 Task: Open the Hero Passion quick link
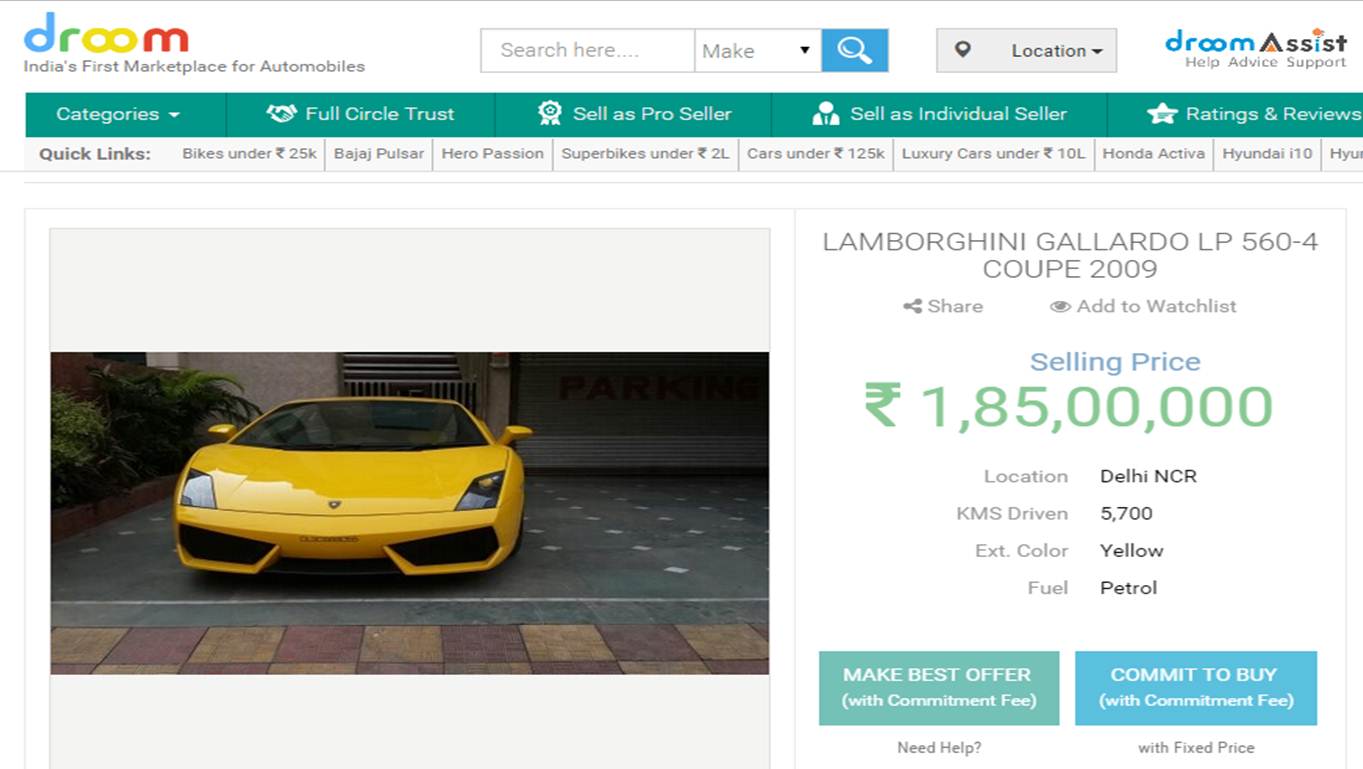[x=492, y=154]
